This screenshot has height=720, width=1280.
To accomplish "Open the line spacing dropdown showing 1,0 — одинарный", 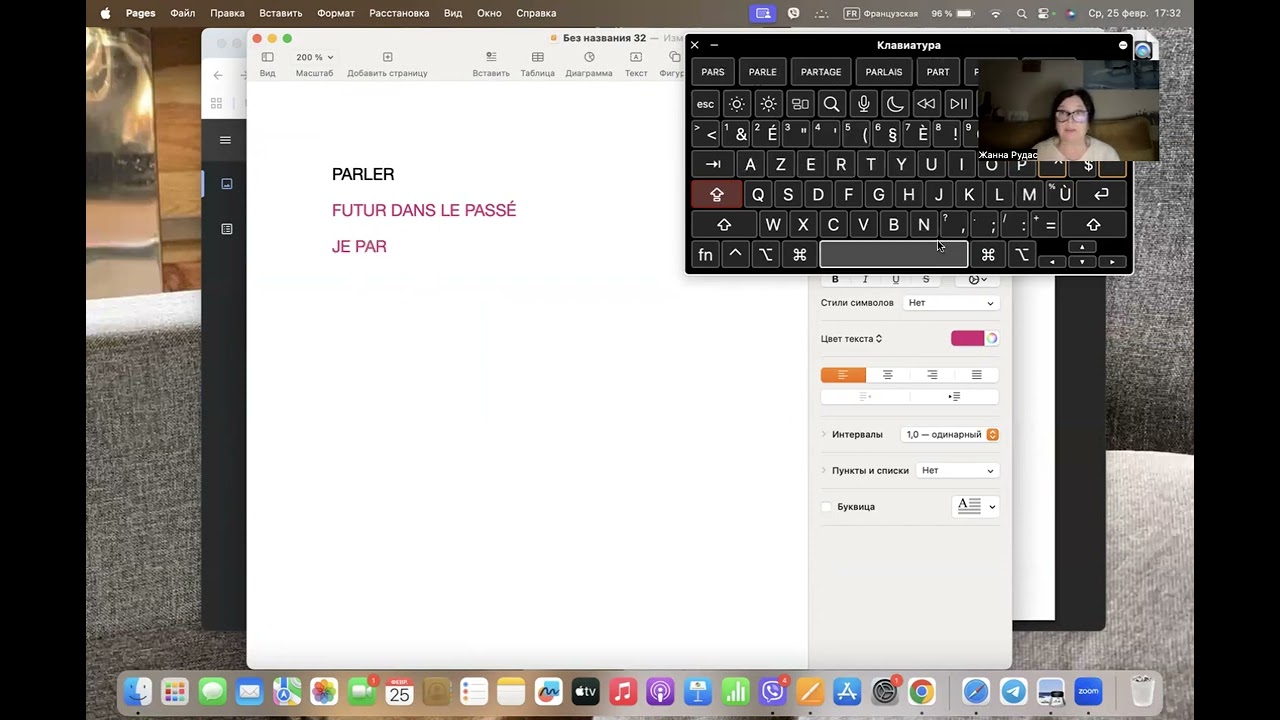I will [x=951, y=435].
